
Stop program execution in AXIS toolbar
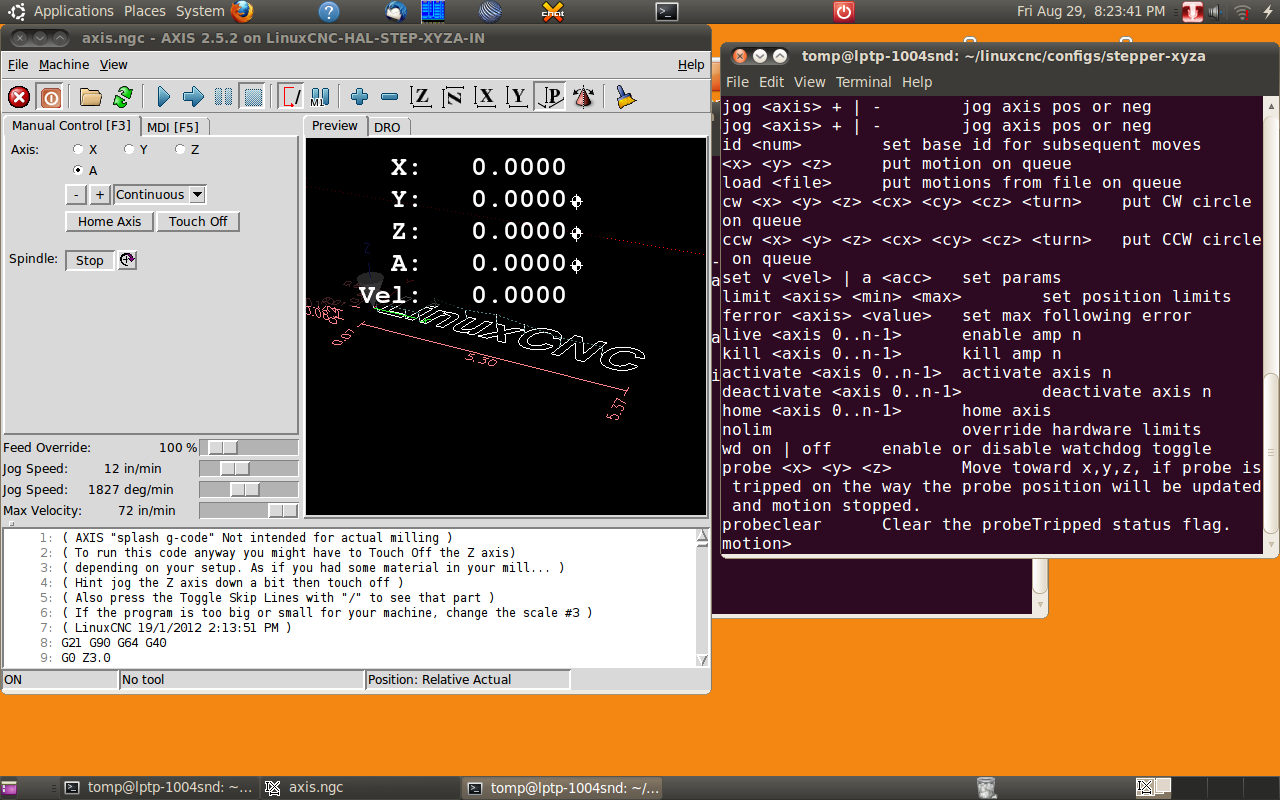point(254,97)
